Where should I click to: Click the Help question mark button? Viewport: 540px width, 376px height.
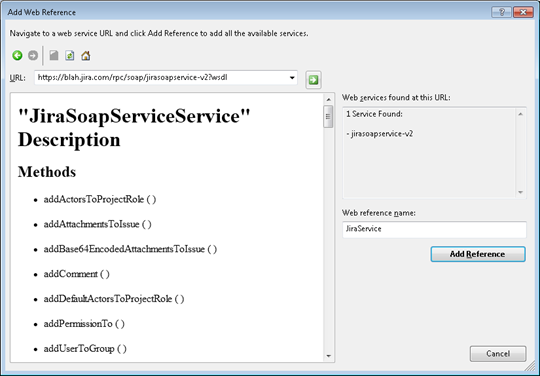(x=501, y=12)
